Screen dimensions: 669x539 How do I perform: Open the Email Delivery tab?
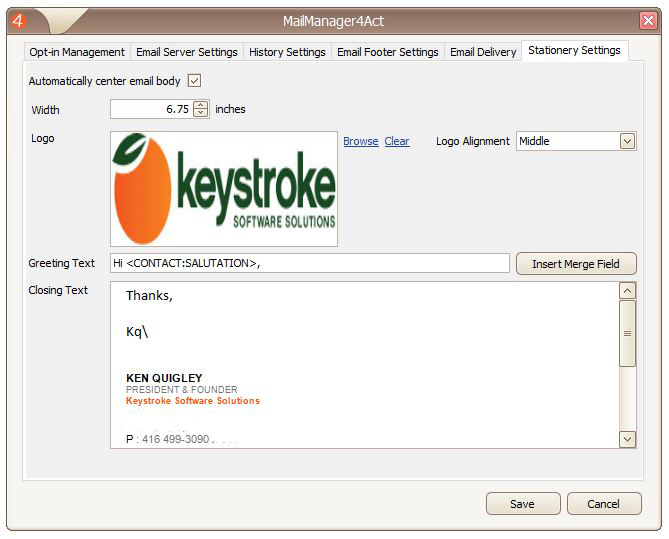(483, 52)
